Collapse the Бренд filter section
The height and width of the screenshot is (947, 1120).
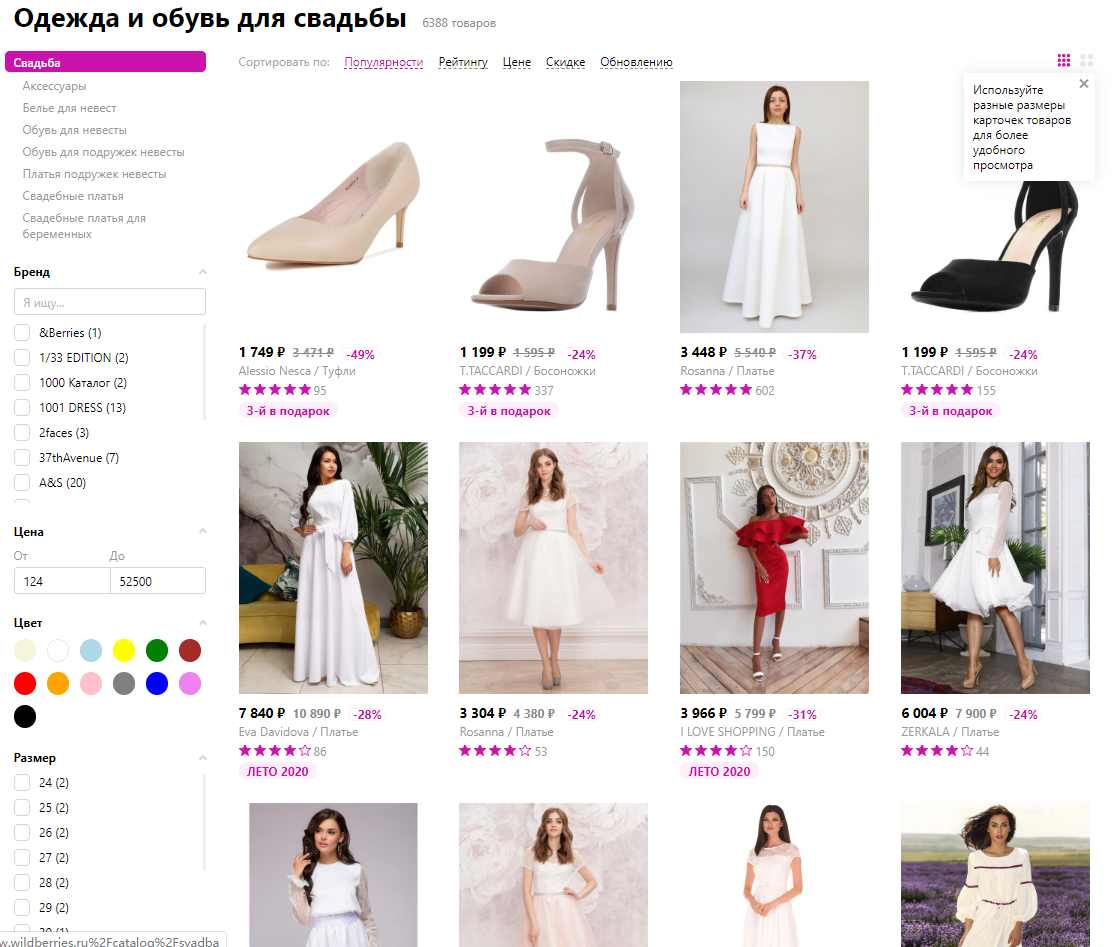click(x=202, y=272)
